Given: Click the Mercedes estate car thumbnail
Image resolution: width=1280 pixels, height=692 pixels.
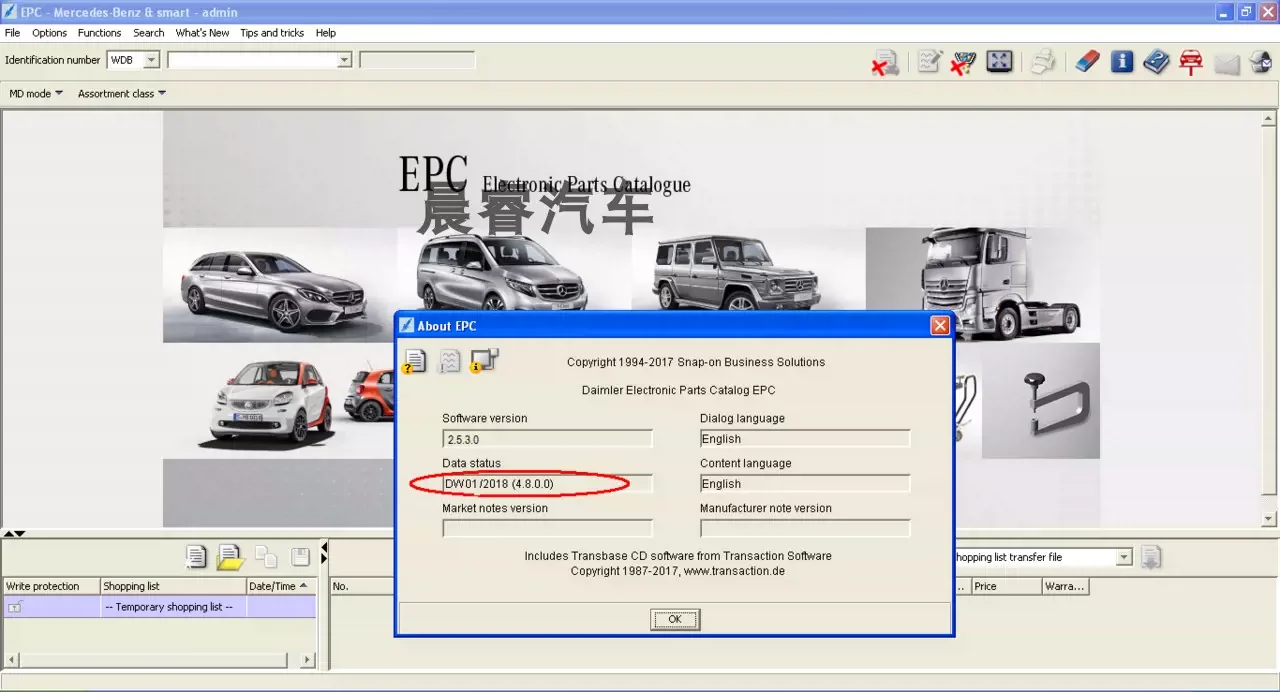Looking at the screenshot, I should pos(280,285).
